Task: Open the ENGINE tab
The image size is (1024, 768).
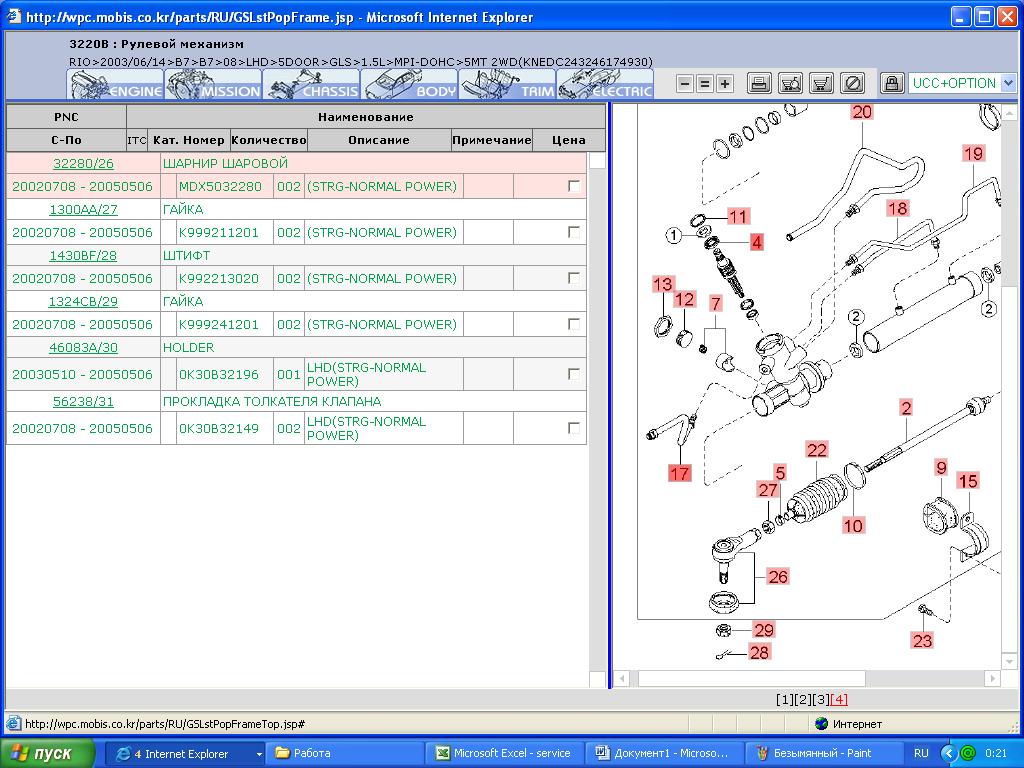Action: click(x=114, y=84)
